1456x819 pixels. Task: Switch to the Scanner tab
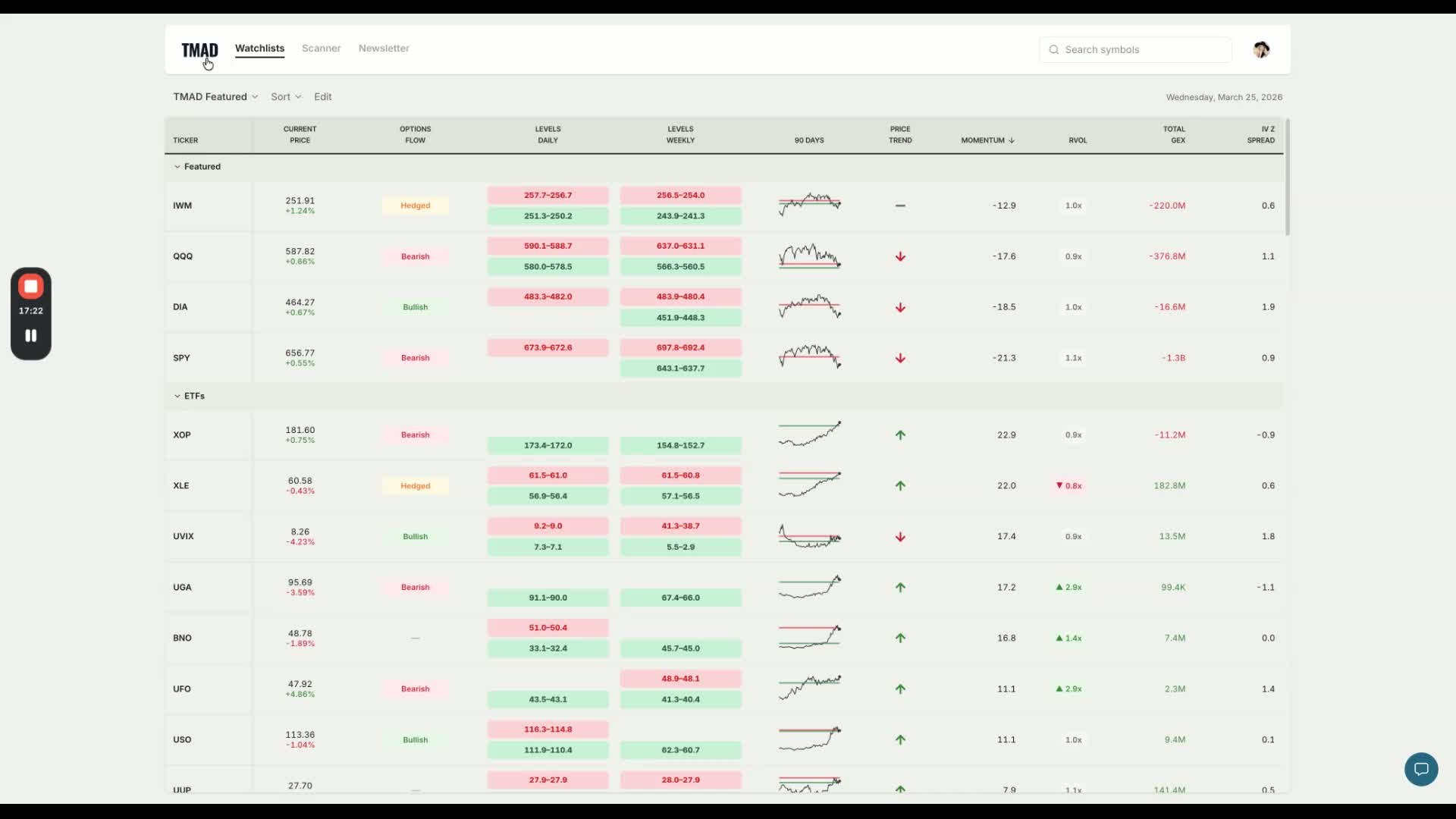[321, 49]
